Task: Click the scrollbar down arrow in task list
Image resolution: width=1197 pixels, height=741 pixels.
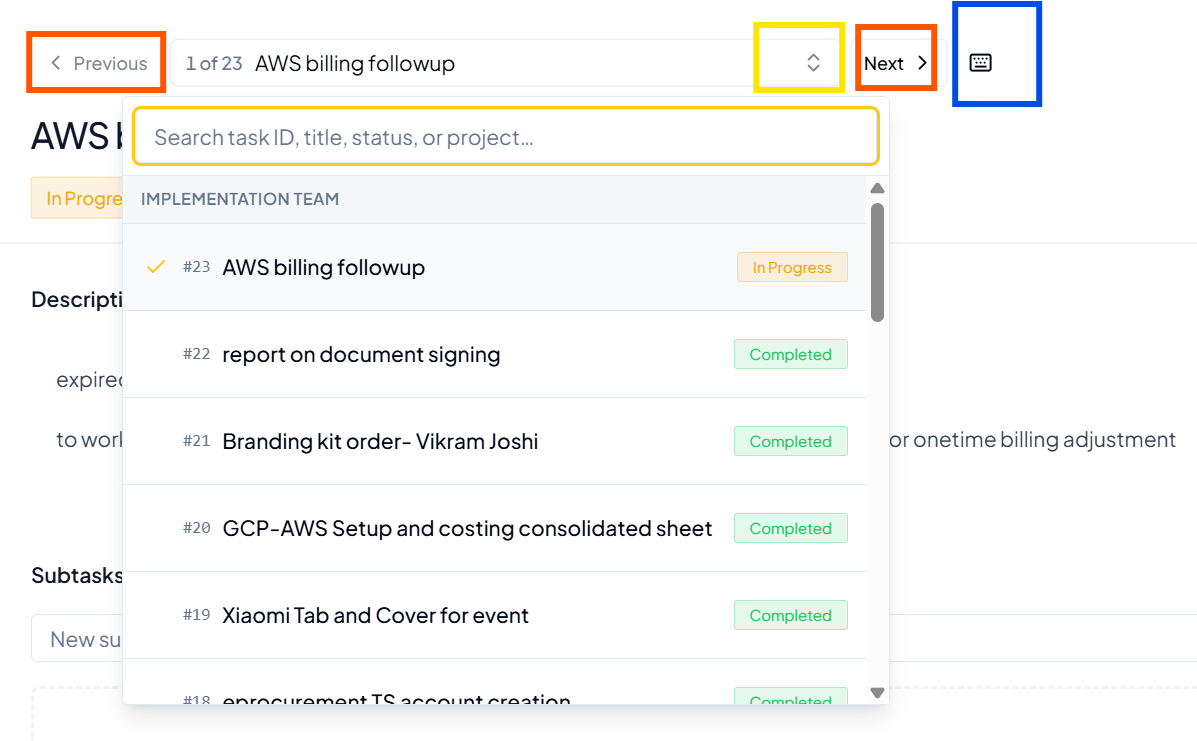Action: tap(877, 692)
